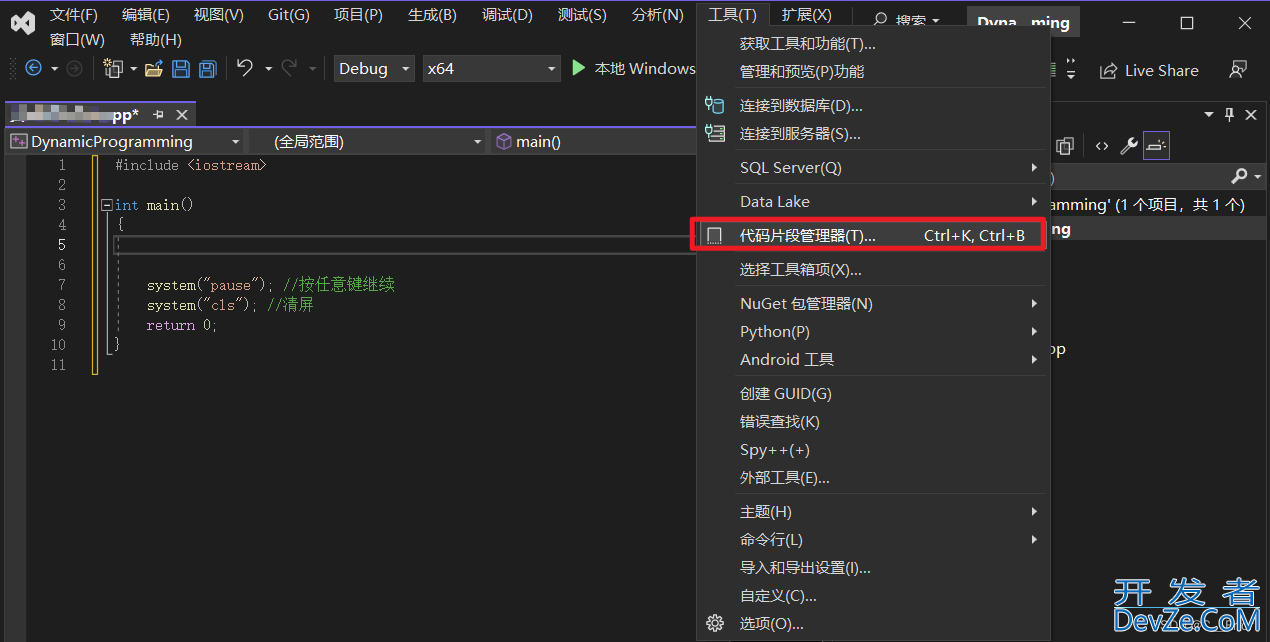Click the toolbar overflow options arrow

click(1072, 70)
